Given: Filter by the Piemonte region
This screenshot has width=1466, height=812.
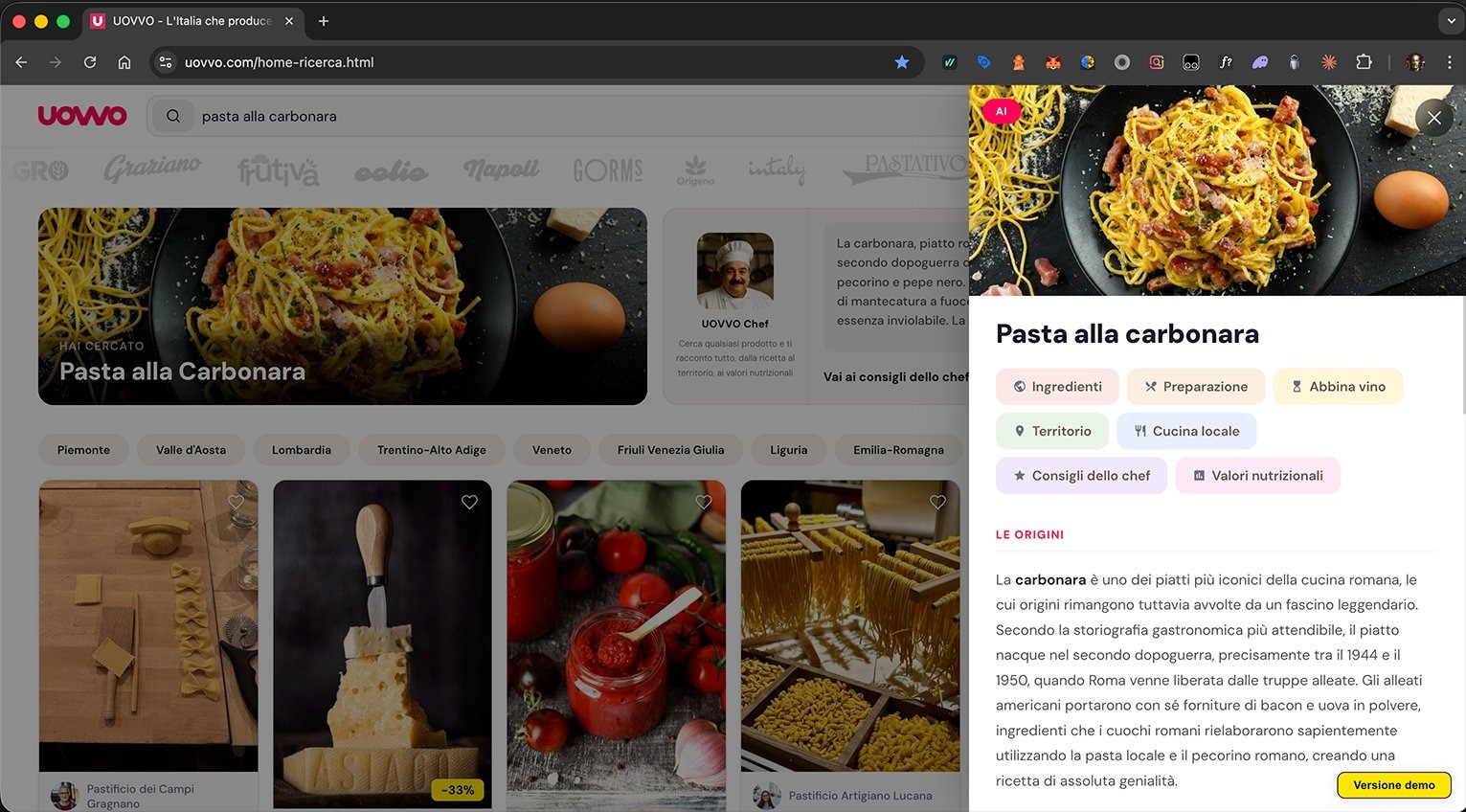Looking at the screenshot, I should tap(83, 450).
